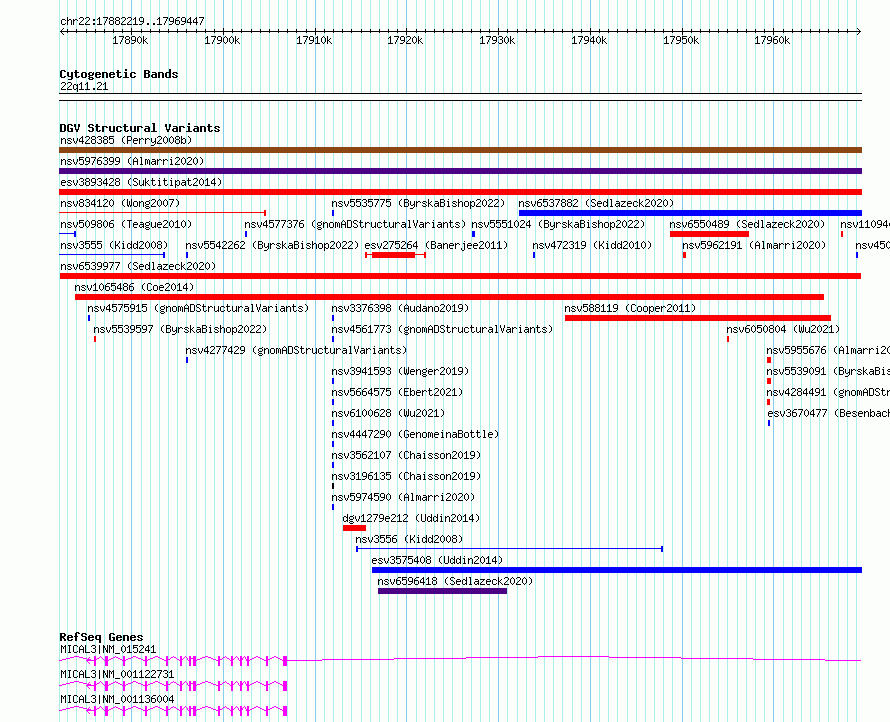The image size is (890, 722).
Task: Click the nsv5976399 (Almarri2020) label
Action: (x=132, y=161)
